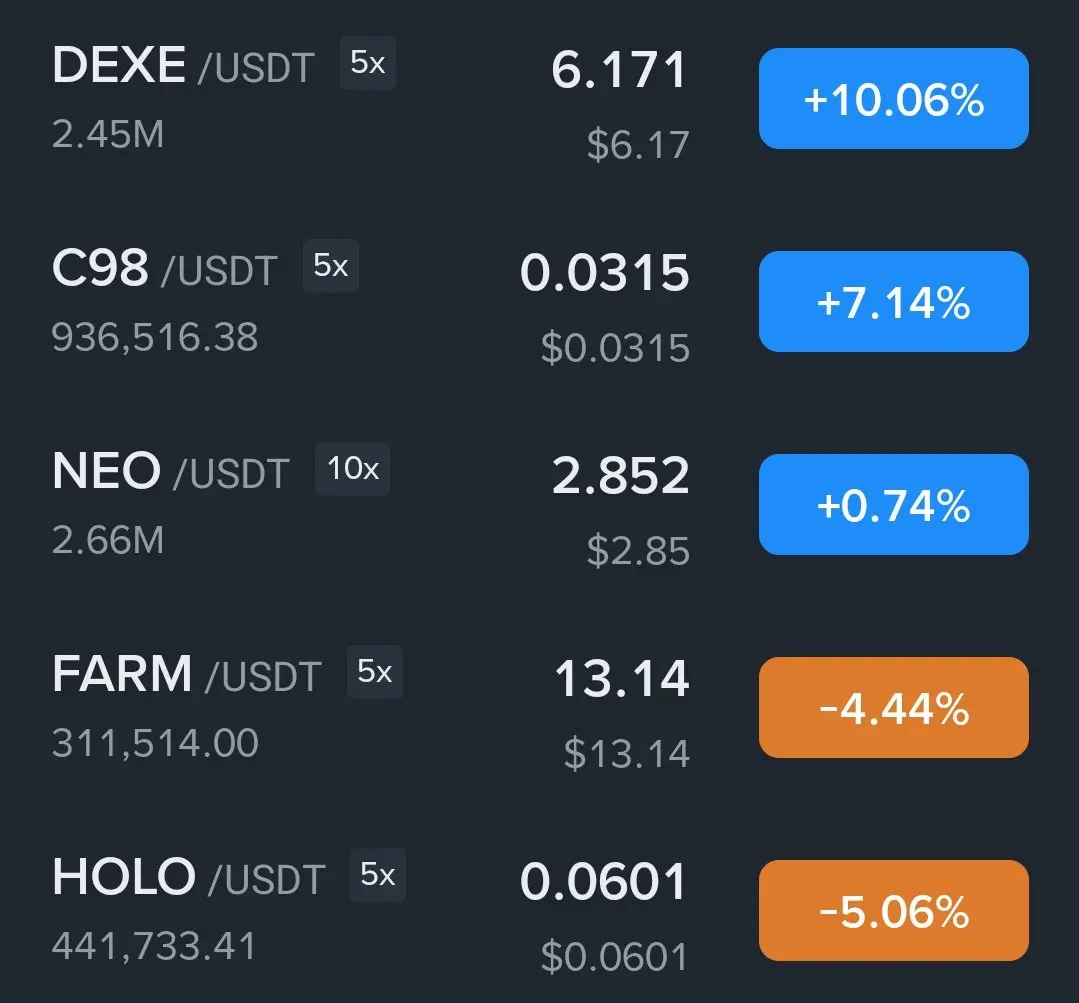1079x1003 pixels.
Task: Select the FARM price 13.14
Action: 622,680
